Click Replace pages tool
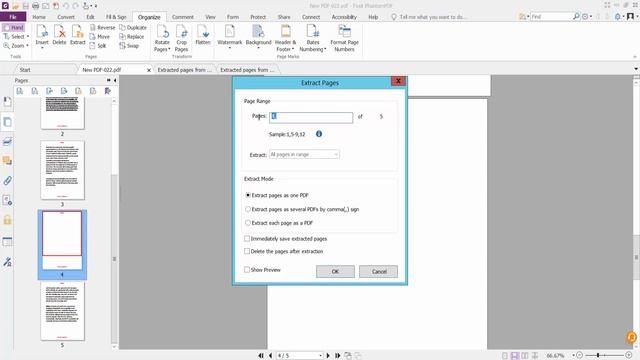 coord(132,36)
